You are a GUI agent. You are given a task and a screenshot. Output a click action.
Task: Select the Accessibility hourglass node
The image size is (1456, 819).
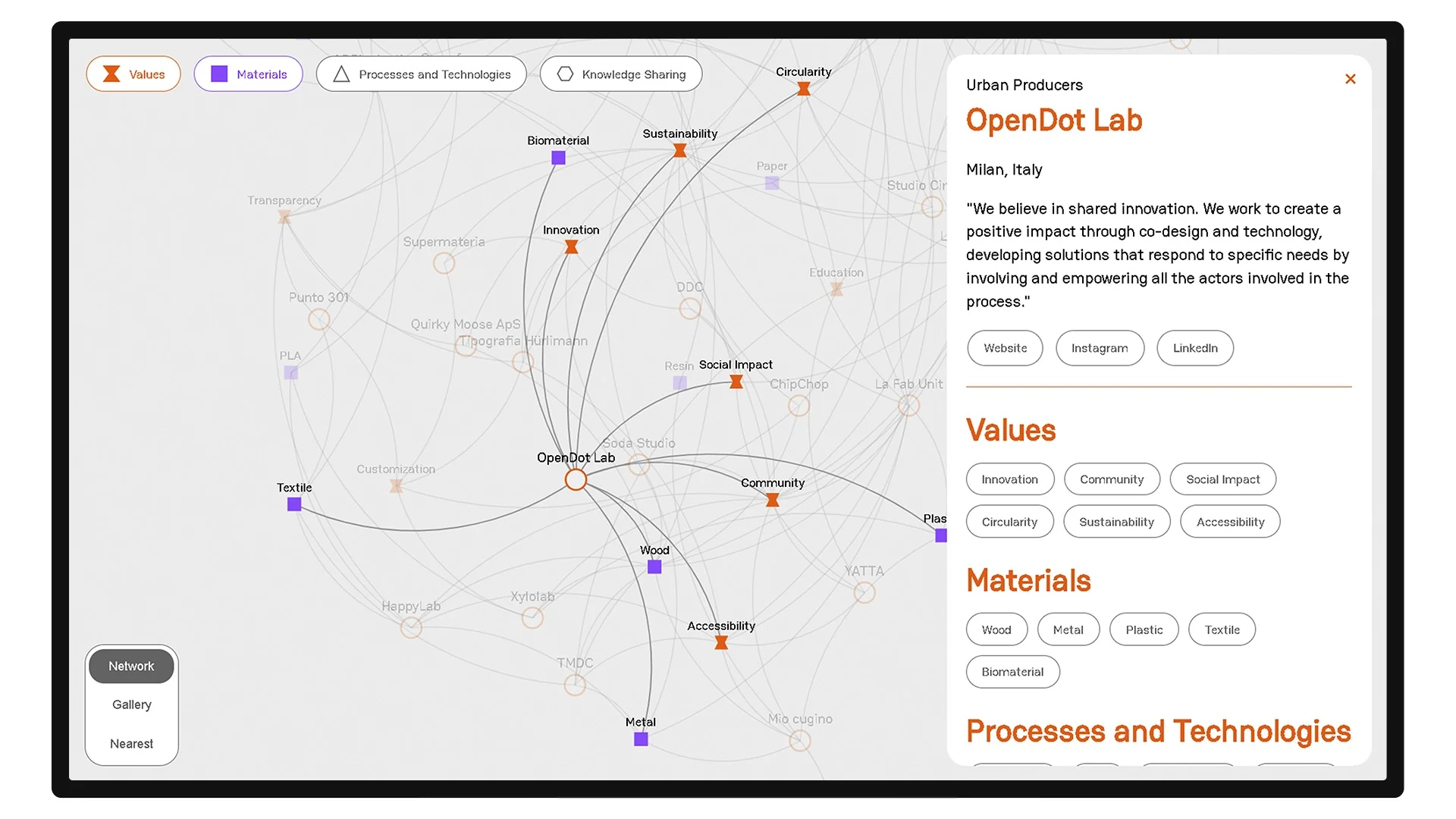(721, 642)
